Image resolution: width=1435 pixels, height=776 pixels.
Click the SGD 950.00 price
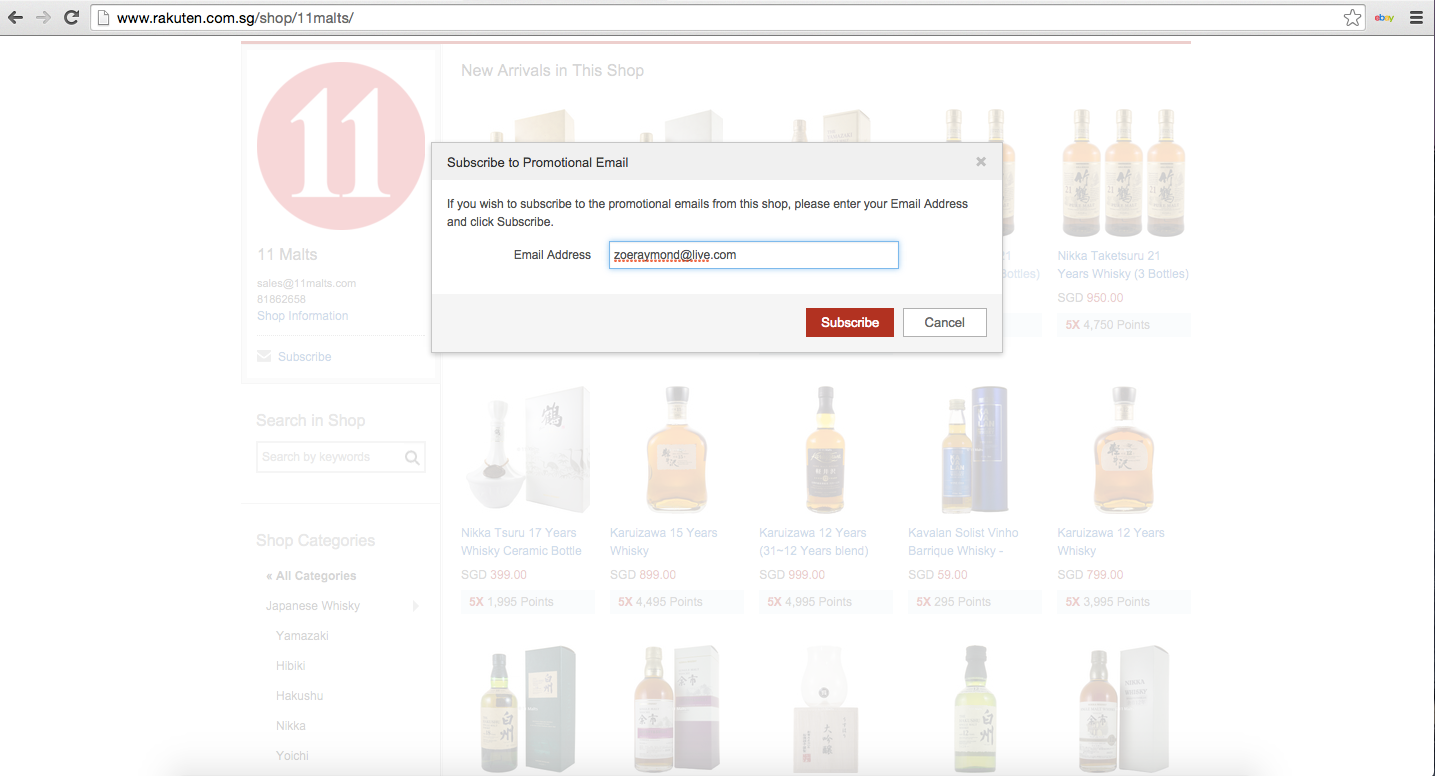(x=1090, y=298)
